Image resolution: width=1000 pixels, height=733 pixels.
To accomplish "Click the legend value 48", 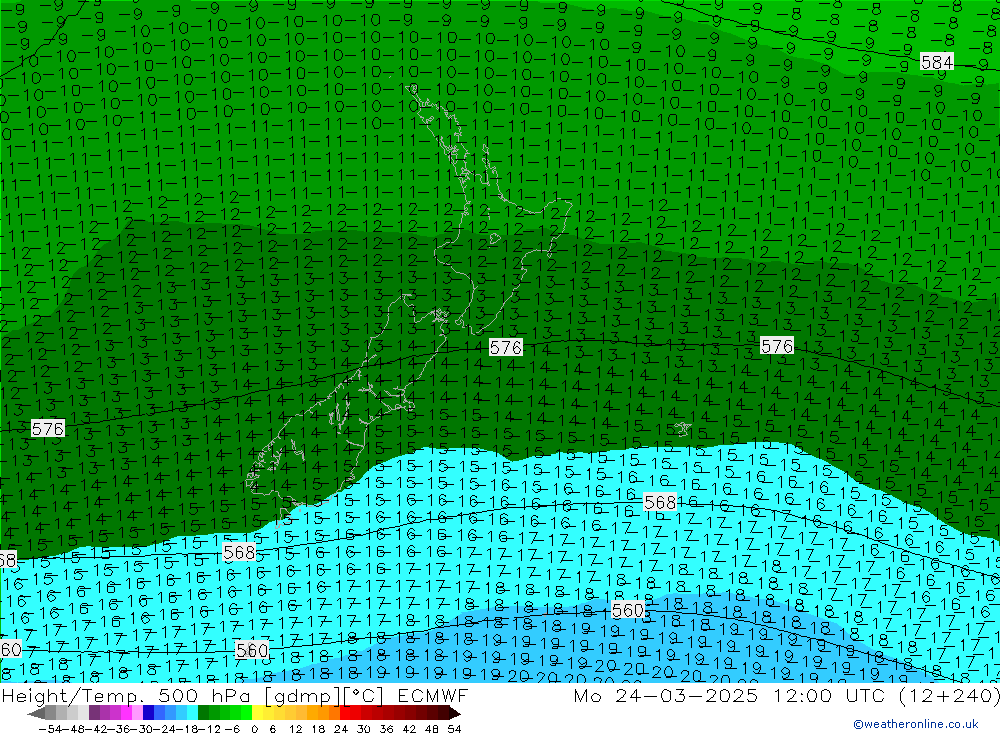I will [x=432, y=729].
